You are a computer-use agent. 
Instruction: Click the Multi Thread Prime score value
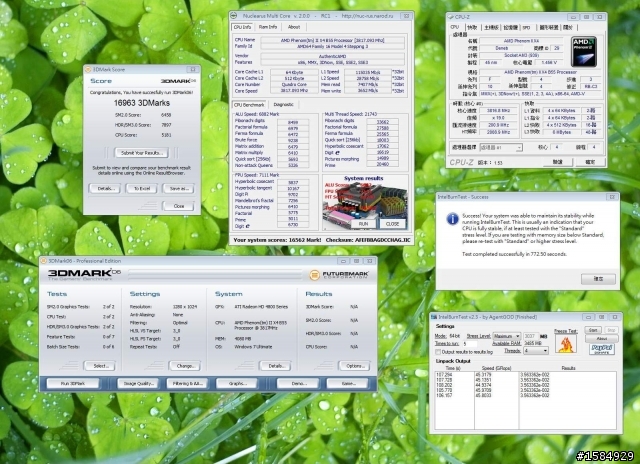click(x=382, y=164)
